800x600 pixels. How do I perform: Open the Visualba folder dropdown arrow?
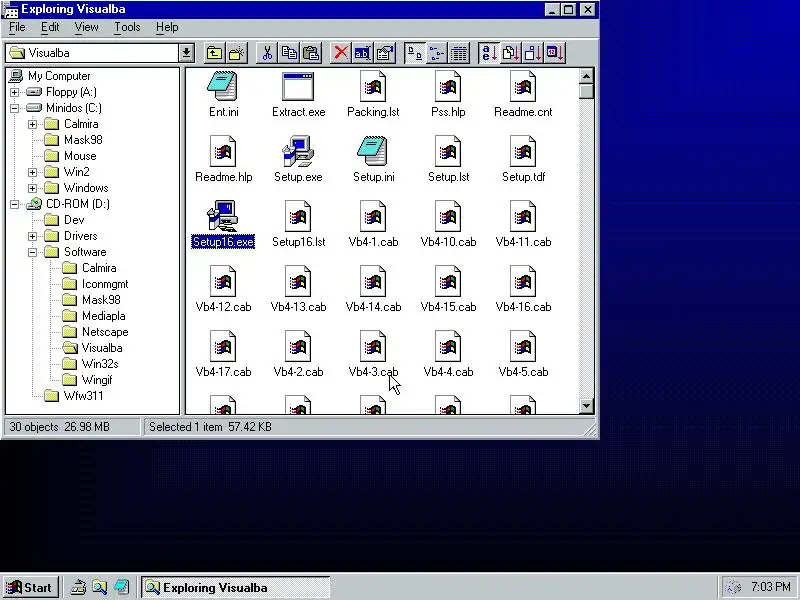(x=186, y=53)
